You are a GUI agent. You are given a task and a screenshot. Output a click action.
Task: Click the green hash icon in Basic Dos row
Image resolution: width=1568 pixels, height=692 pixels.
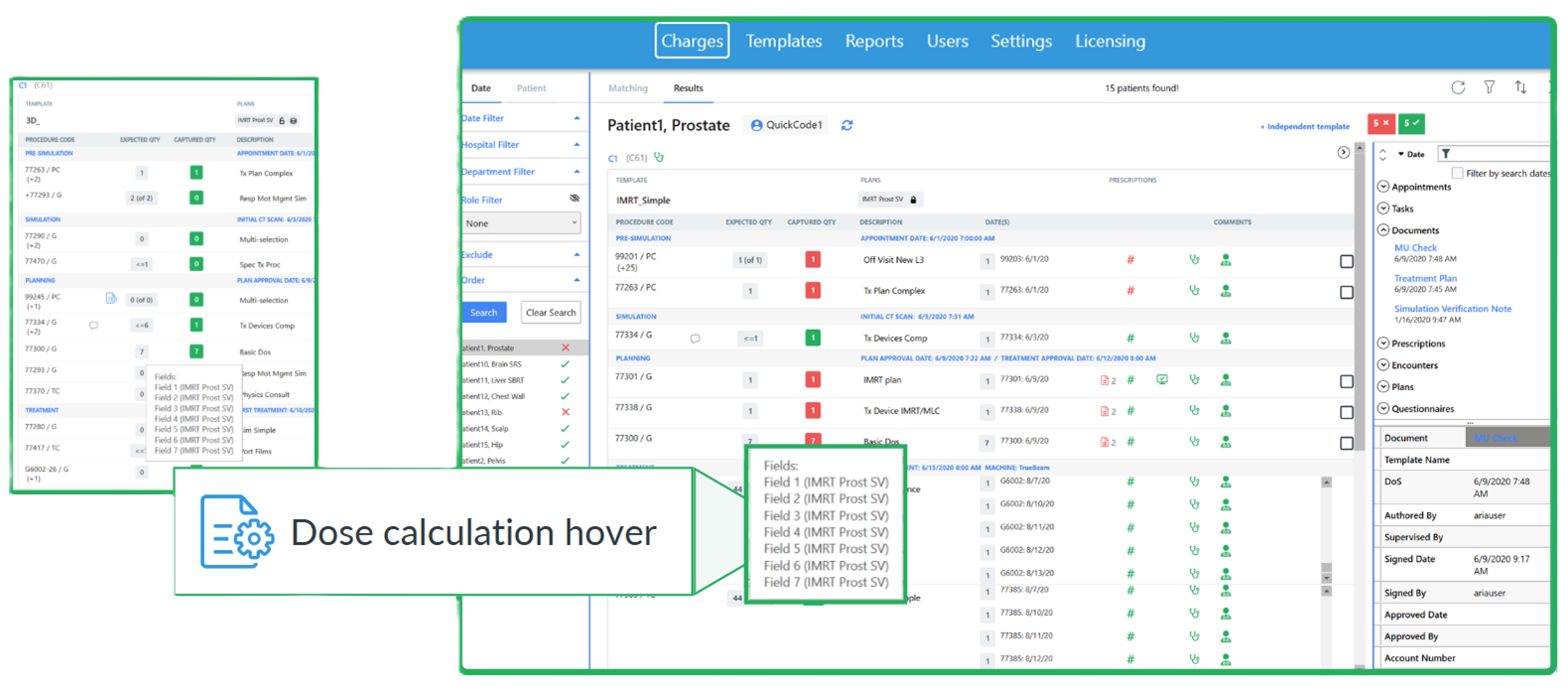(x=1130, y=442)
